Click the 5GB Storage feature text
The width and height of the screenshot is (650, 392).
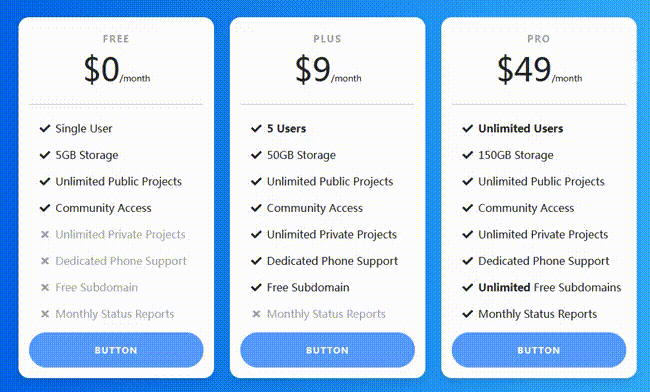pos(87,155)
